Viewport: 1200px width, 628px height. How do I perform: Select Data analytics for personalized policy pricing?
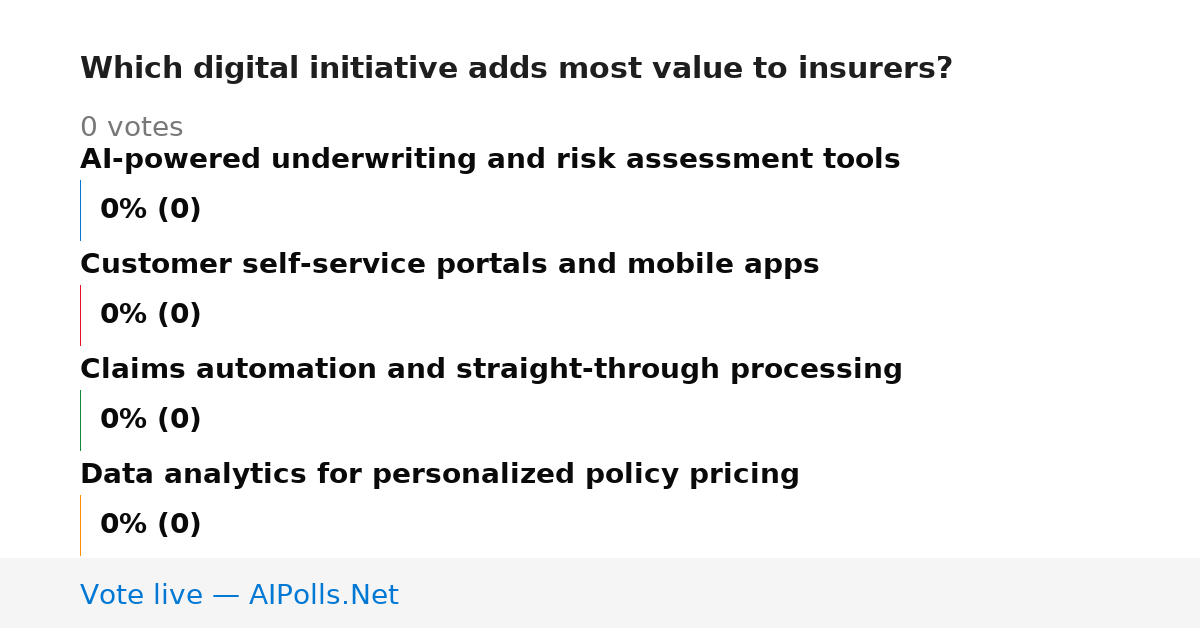(x=440, y=475)
